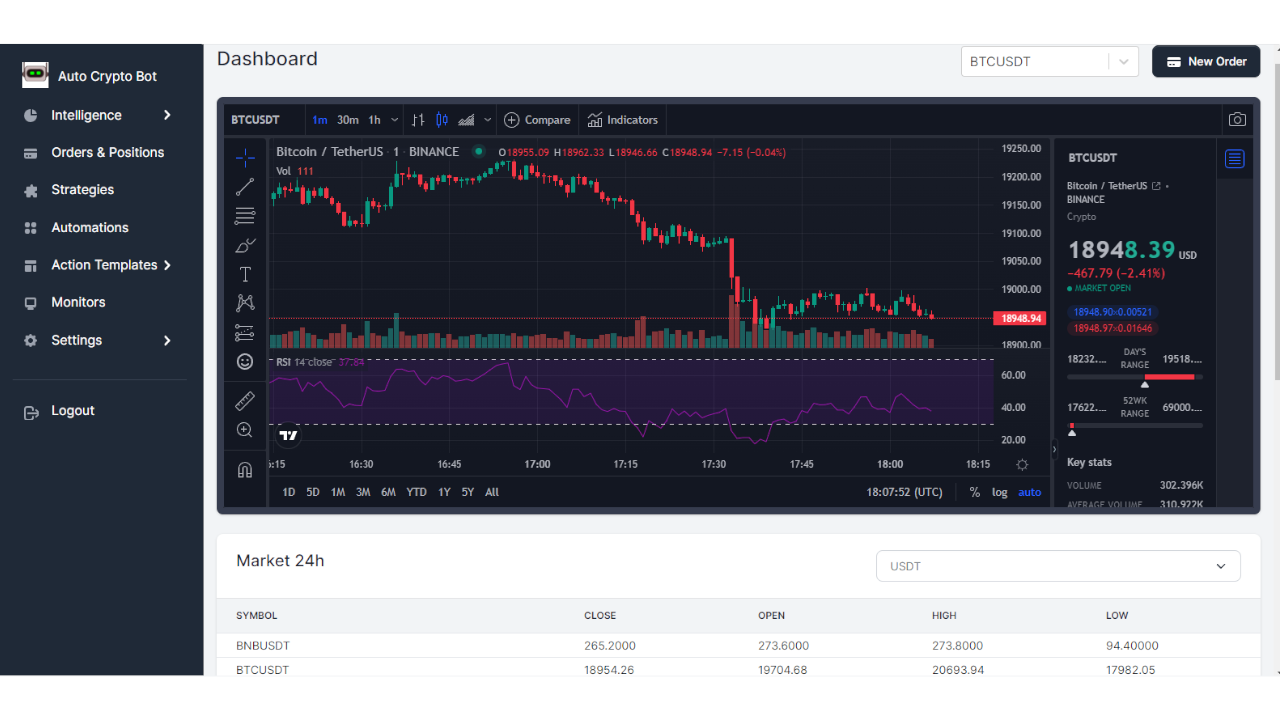1280x720 pixels.
Task: Open the Indicators menu
Action: point(622,120)
